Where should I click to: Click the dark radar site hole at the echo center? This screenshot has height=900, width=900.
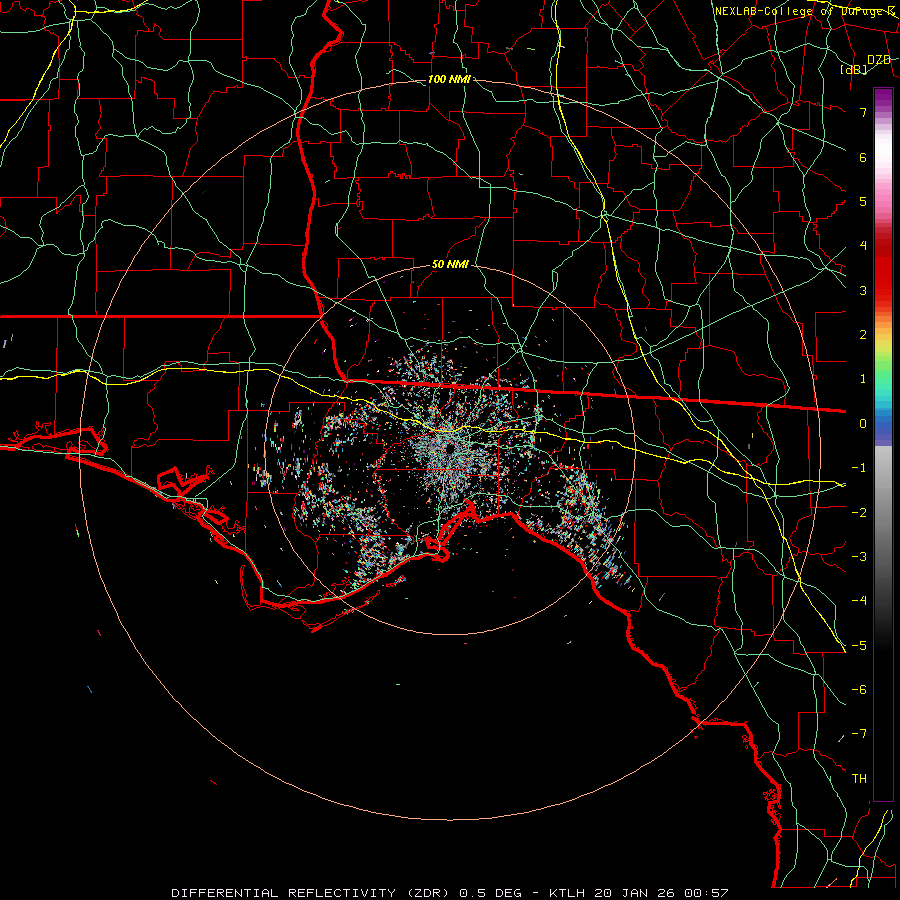click(x=449, y=447)
